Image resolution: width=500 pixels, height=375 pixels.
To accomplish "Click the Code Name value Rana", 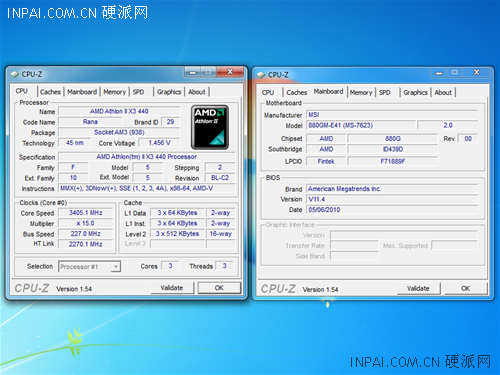I will pos(90,122).
